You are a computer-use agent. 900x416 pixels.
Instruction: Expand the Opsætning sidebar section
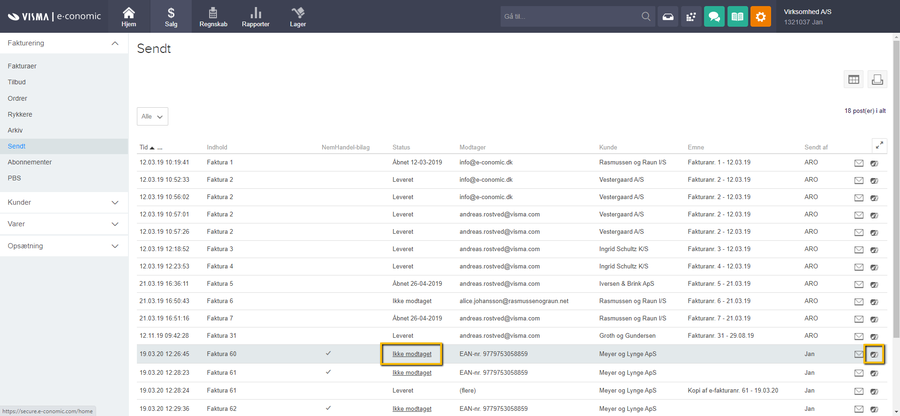pos(64,245)
